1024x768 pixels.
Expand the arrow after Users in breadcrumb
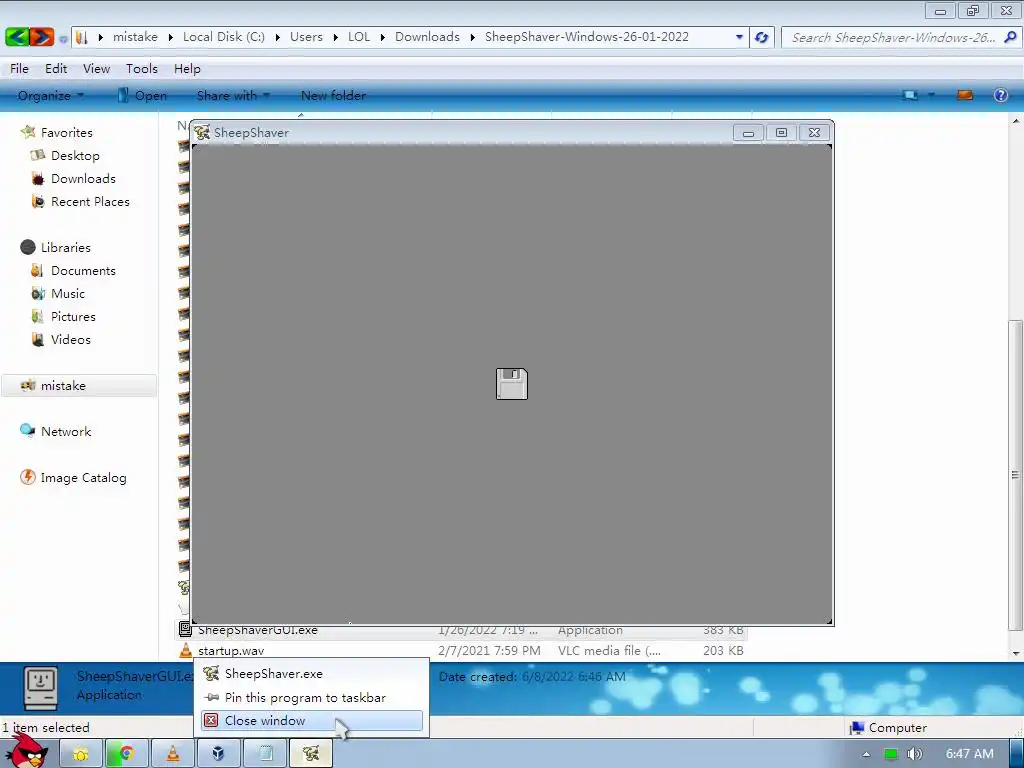pyautogui.click(x=336, y=37)
